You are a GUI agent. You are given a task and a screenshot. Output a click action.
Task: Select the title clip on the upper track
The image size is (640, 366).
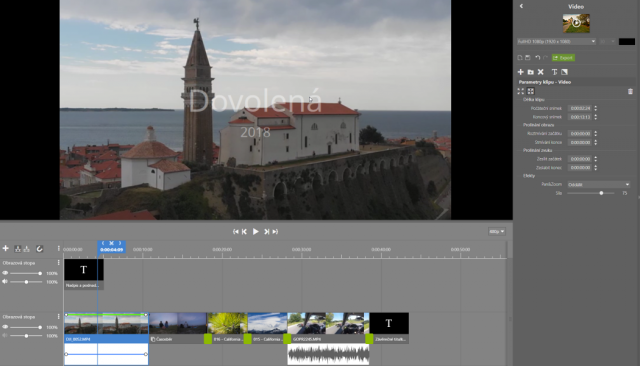pyautogui.click(x=84, y=274)
